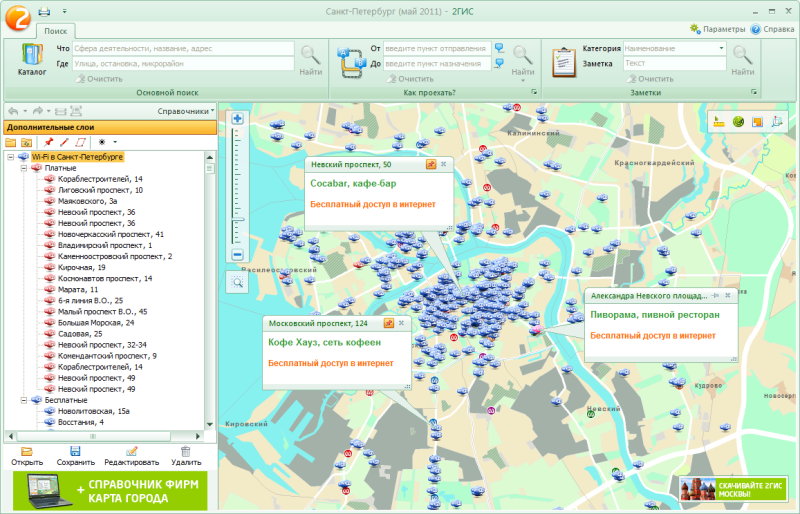Screen dimensions: 800x514
Task: Switch to the Поиск ribbon tab
Action: pos(56,32)
